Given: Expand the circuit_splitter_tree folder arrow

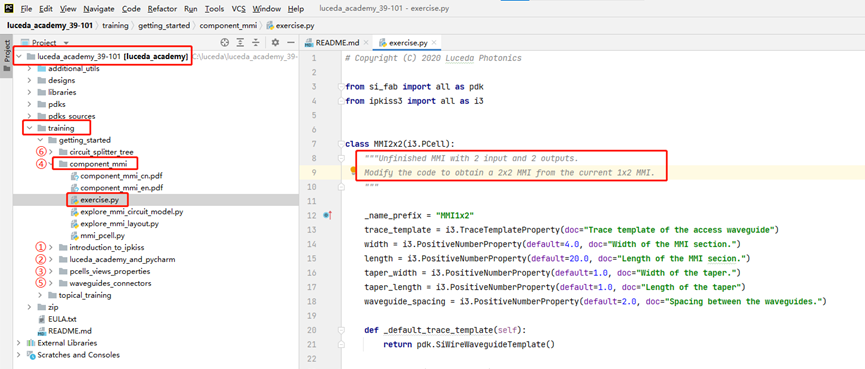Looking at the screenshot, I should pos(51,152).
